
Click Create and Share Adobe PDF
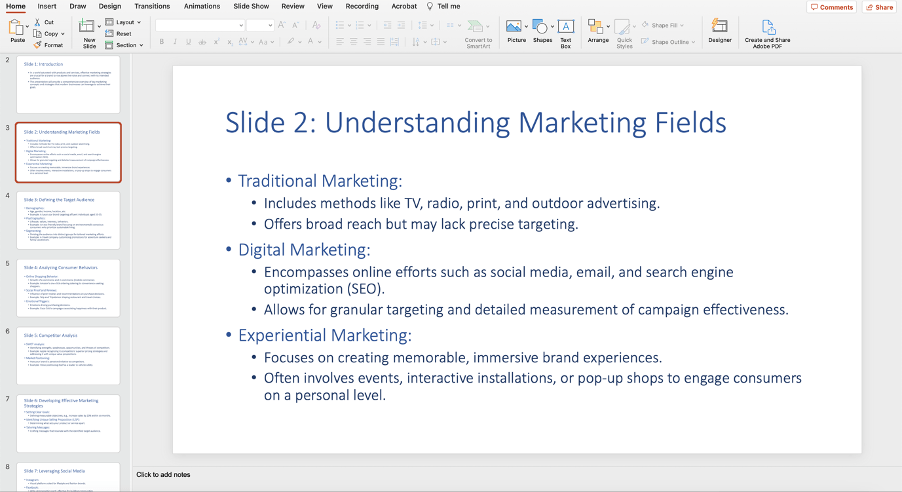(767, 33)
